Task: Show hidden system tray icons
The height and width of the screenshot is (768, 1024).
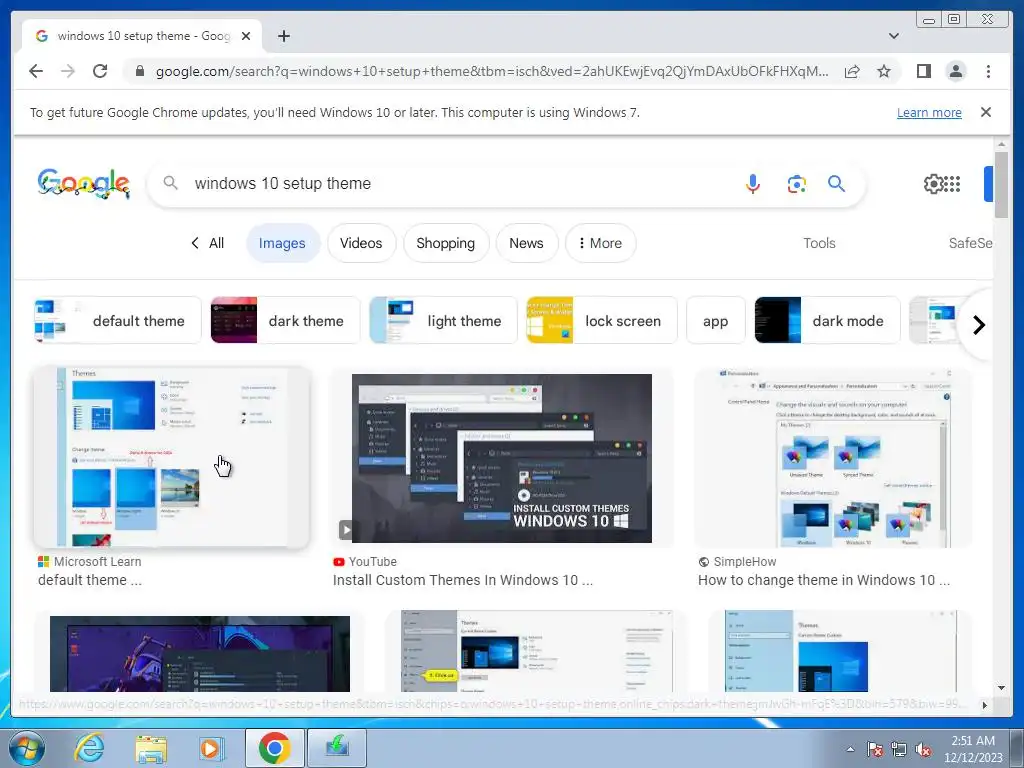Action: click(x=850, y=749)
